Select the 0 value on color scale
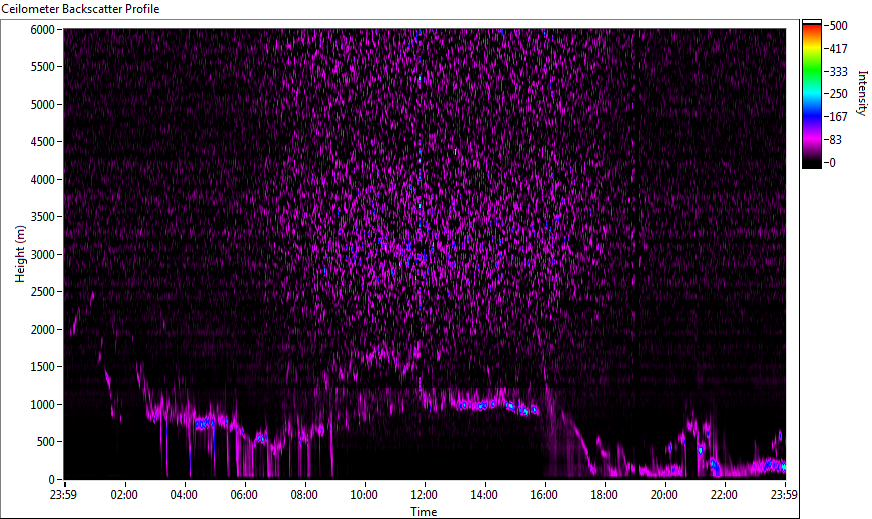The height and width of the screenshot is (519, 872). [832, 162]
